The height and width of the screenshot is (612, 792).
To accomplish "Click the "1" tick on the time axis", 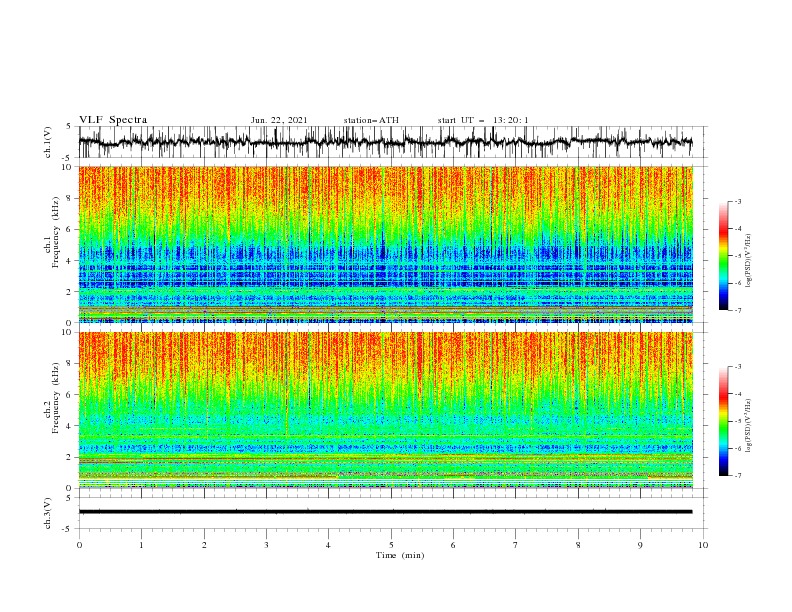I will (x=141, y=545).
